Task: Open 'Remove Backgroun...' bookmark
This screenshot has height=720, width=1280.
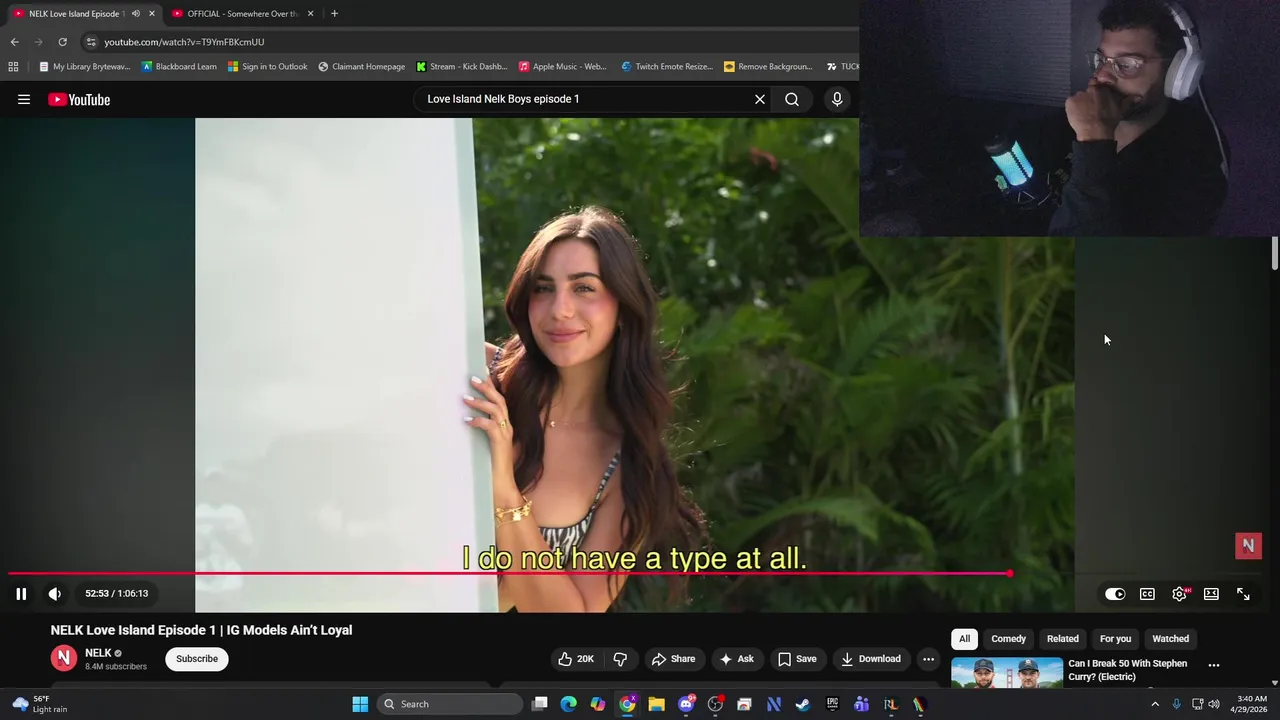Action: [x=768, y=67]
